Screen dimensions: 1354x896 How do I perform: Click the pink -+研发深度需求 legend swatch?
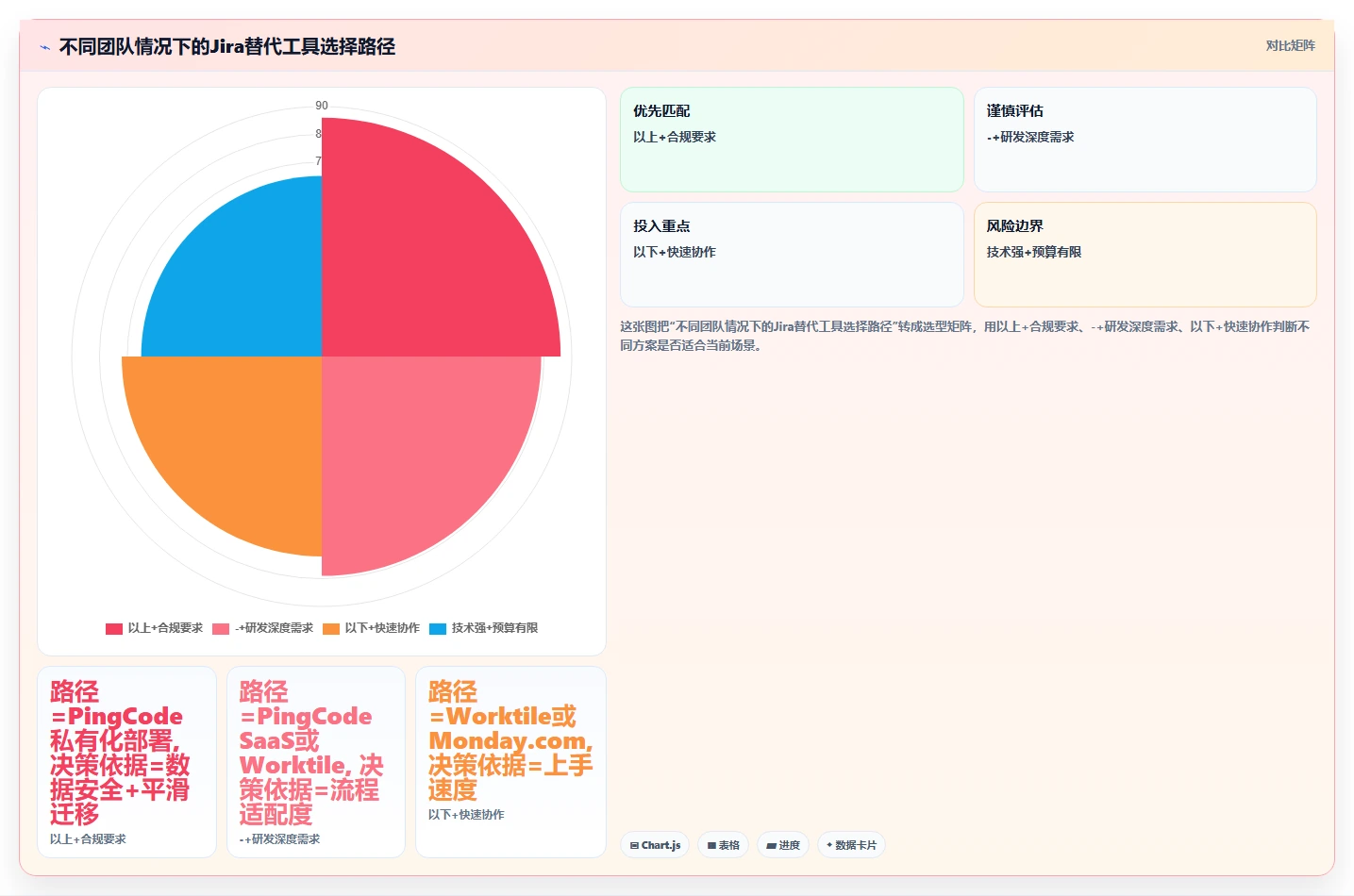point(221,628)
